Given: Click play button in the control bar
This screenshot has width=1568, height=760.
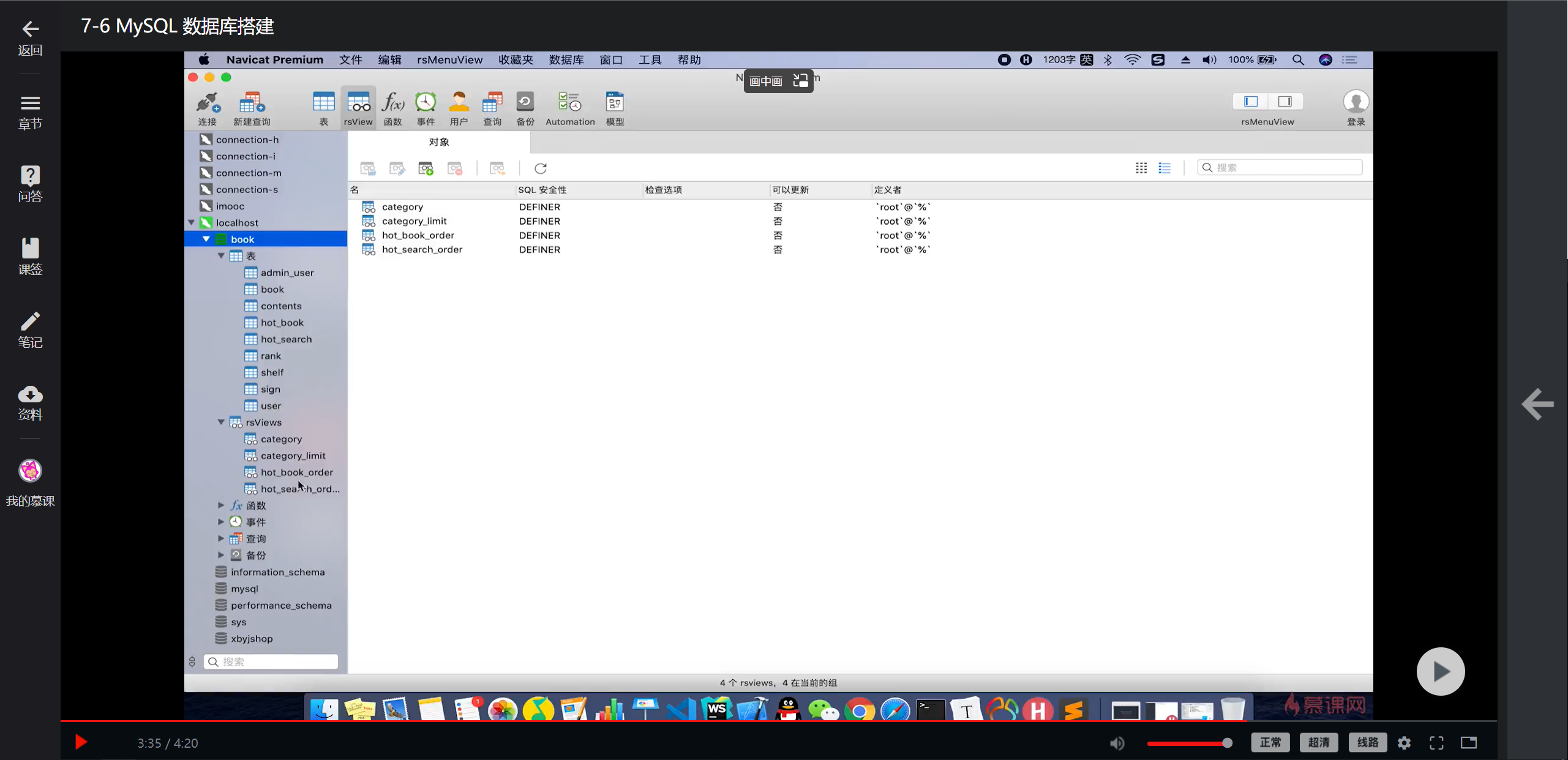Looking at the screenshot, I should [81, 743].
